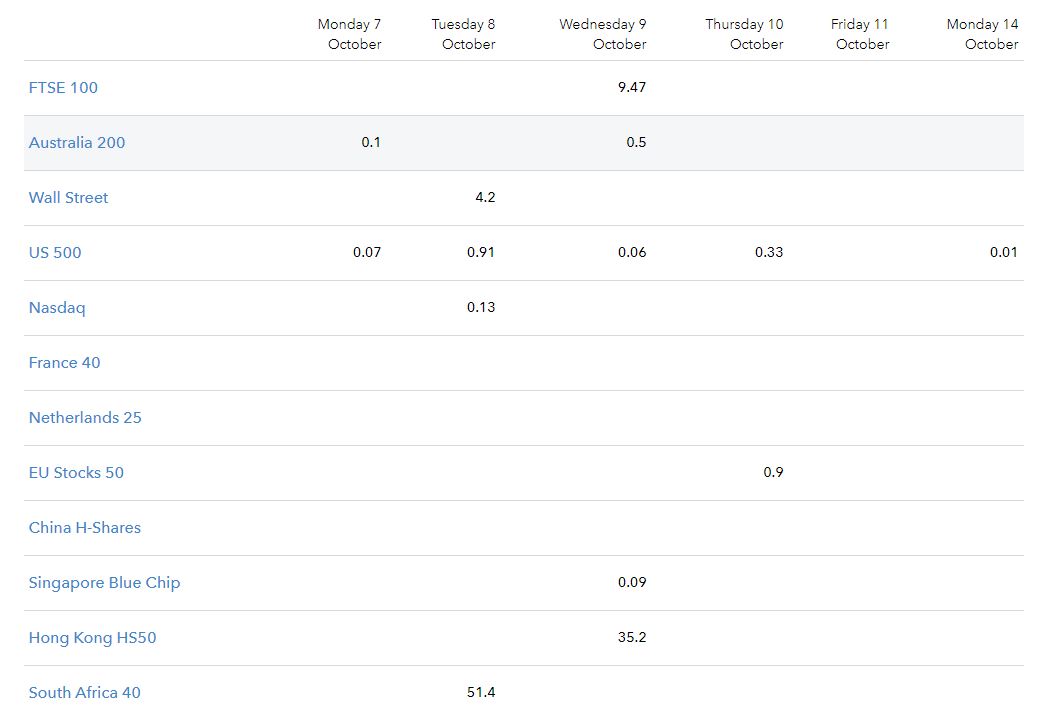Click the Monday 14 October column header
The width and height of the screenshot is (1042, 720).
982,34
